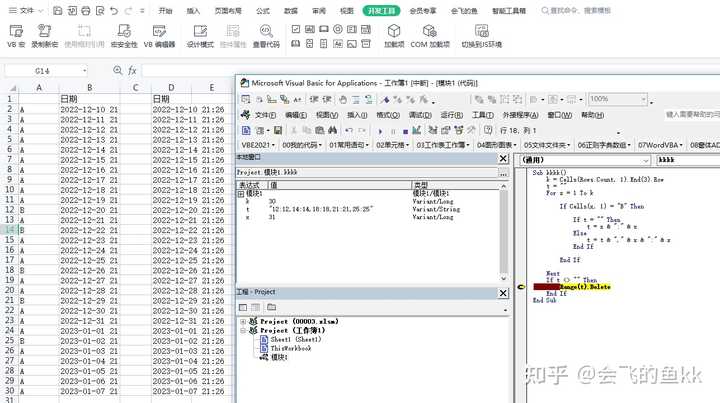Click the undo arrow in WPS quick access toolbar
720x403 pixels.
click(114, 10)
